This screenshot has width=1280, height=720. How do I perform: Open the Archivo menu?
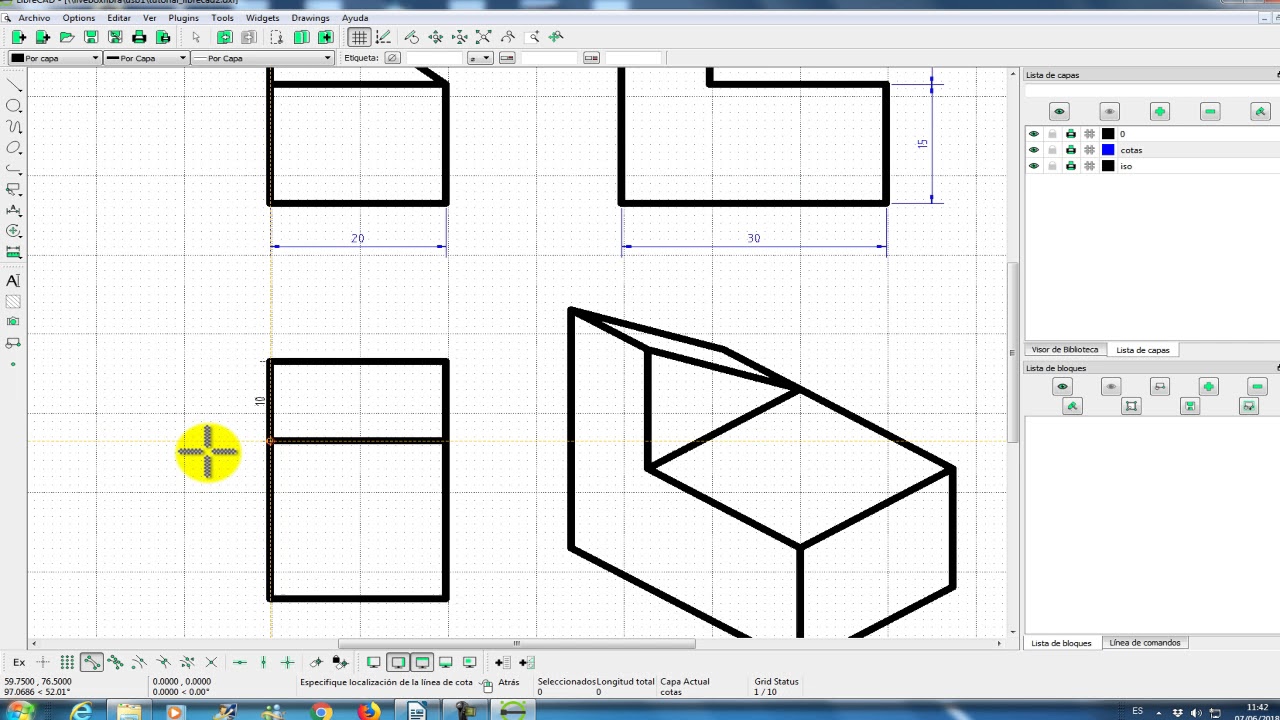[34, 18]
